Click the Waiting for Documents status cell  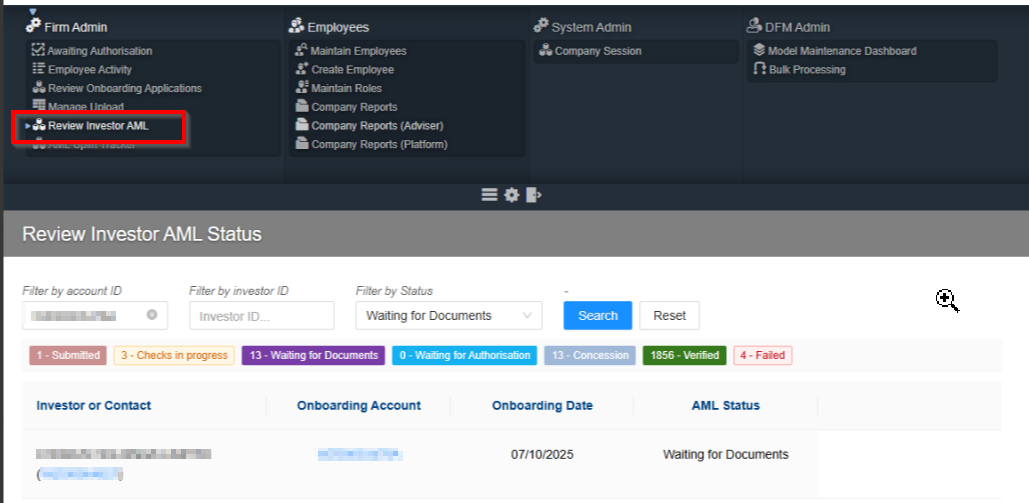pyautogui.click(x=726, y=454)
